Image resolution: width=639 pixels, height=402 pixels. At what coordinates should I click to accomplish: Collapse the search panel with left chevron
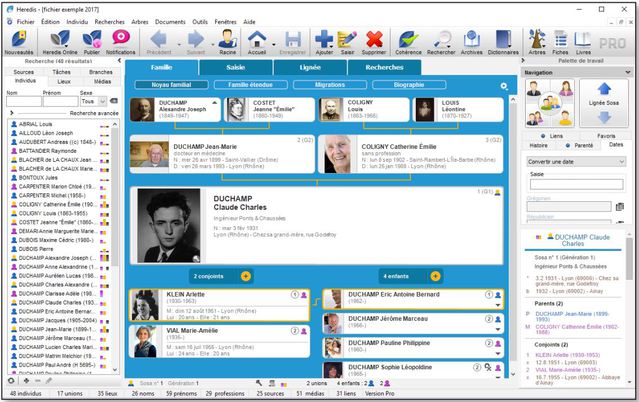[119, 61]
